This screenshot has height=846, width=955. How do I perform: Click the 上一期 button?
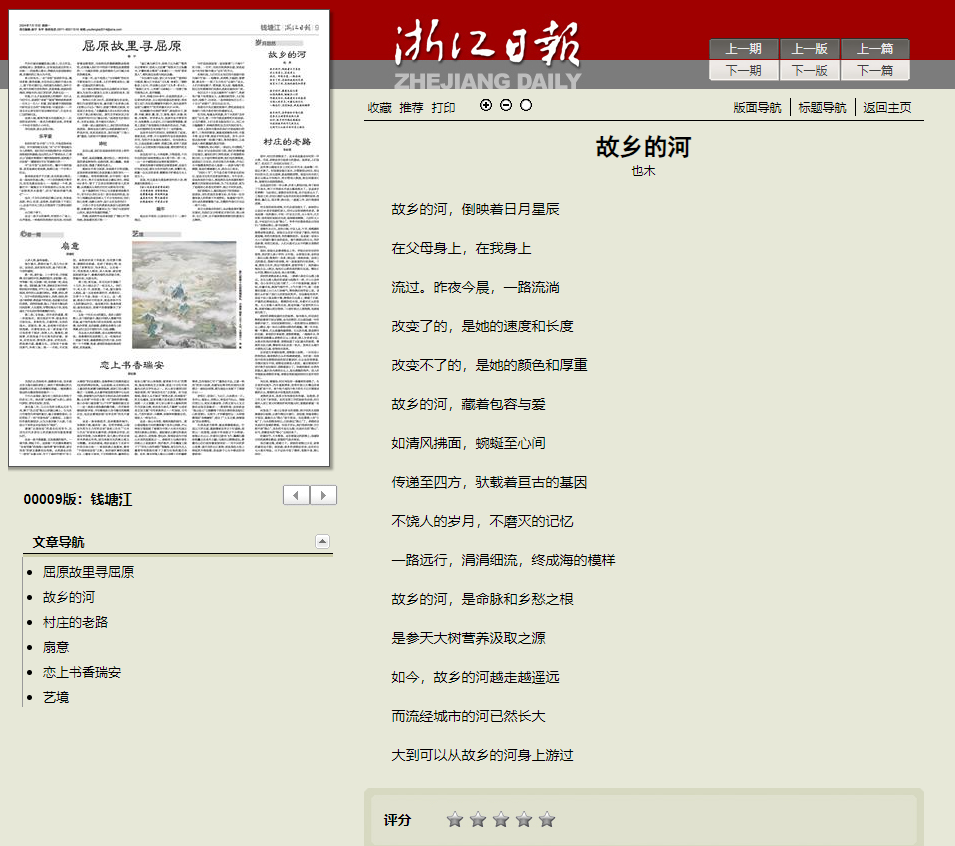744,49
